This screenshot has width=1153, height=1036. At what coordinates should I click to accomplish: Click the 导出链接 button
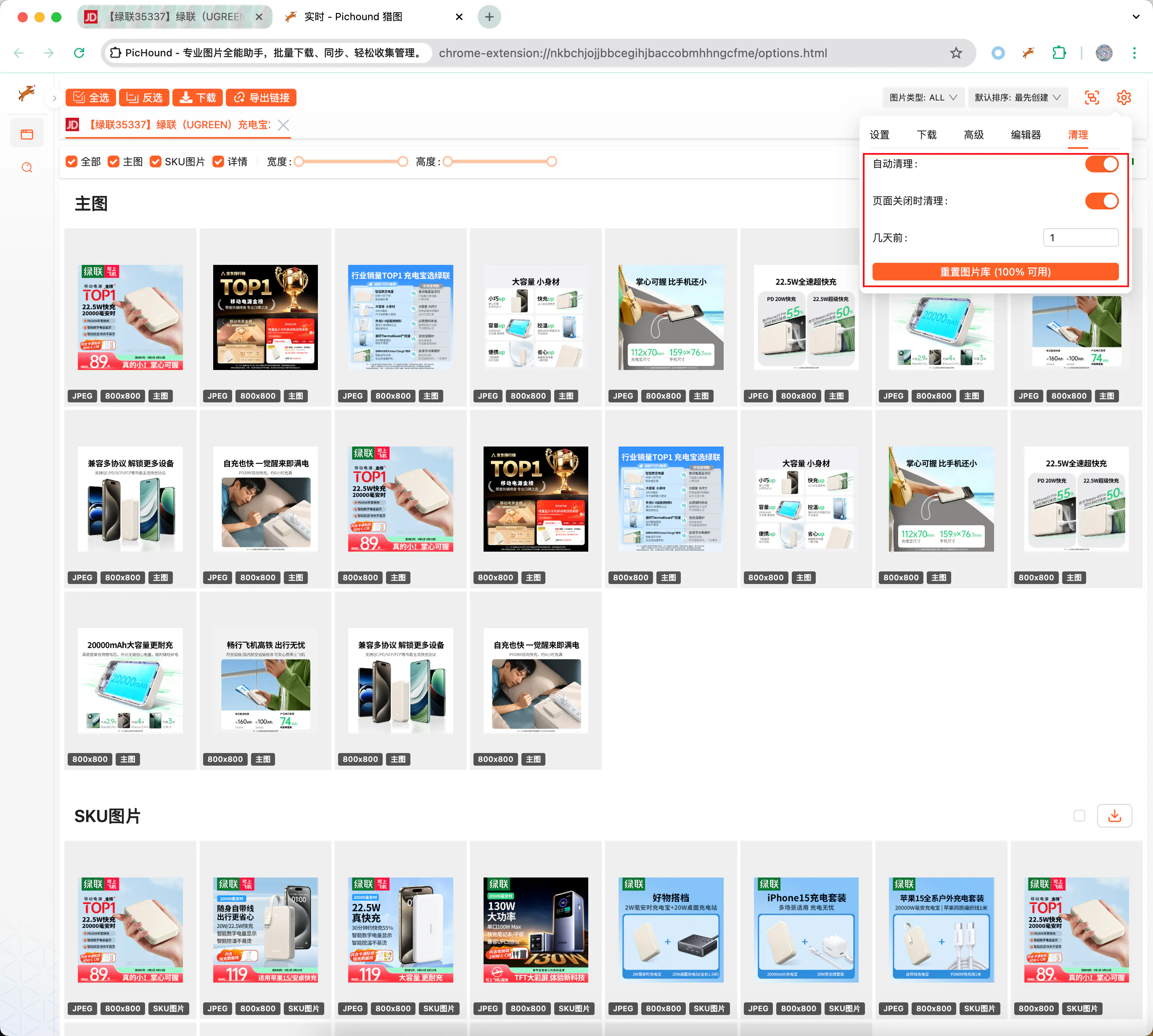(262, 98)
